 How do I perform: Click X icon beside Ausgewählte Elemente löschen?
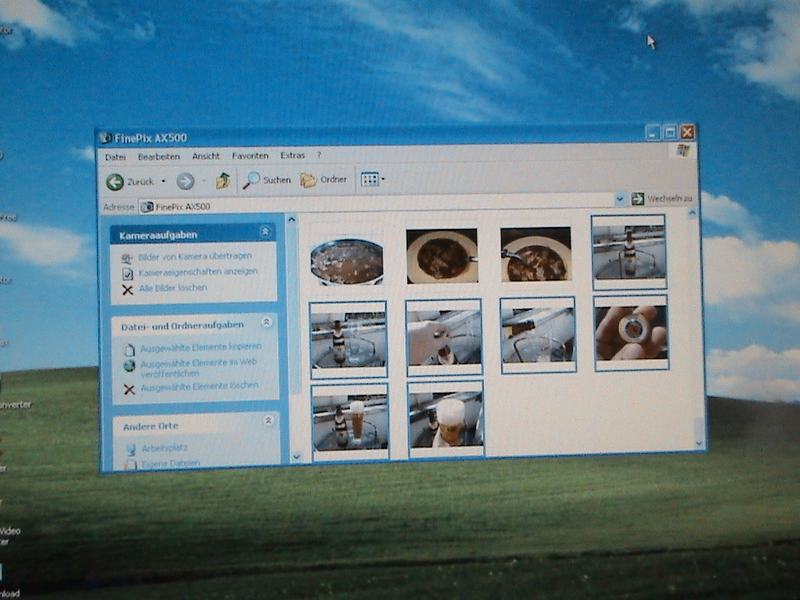coord(130,389)
